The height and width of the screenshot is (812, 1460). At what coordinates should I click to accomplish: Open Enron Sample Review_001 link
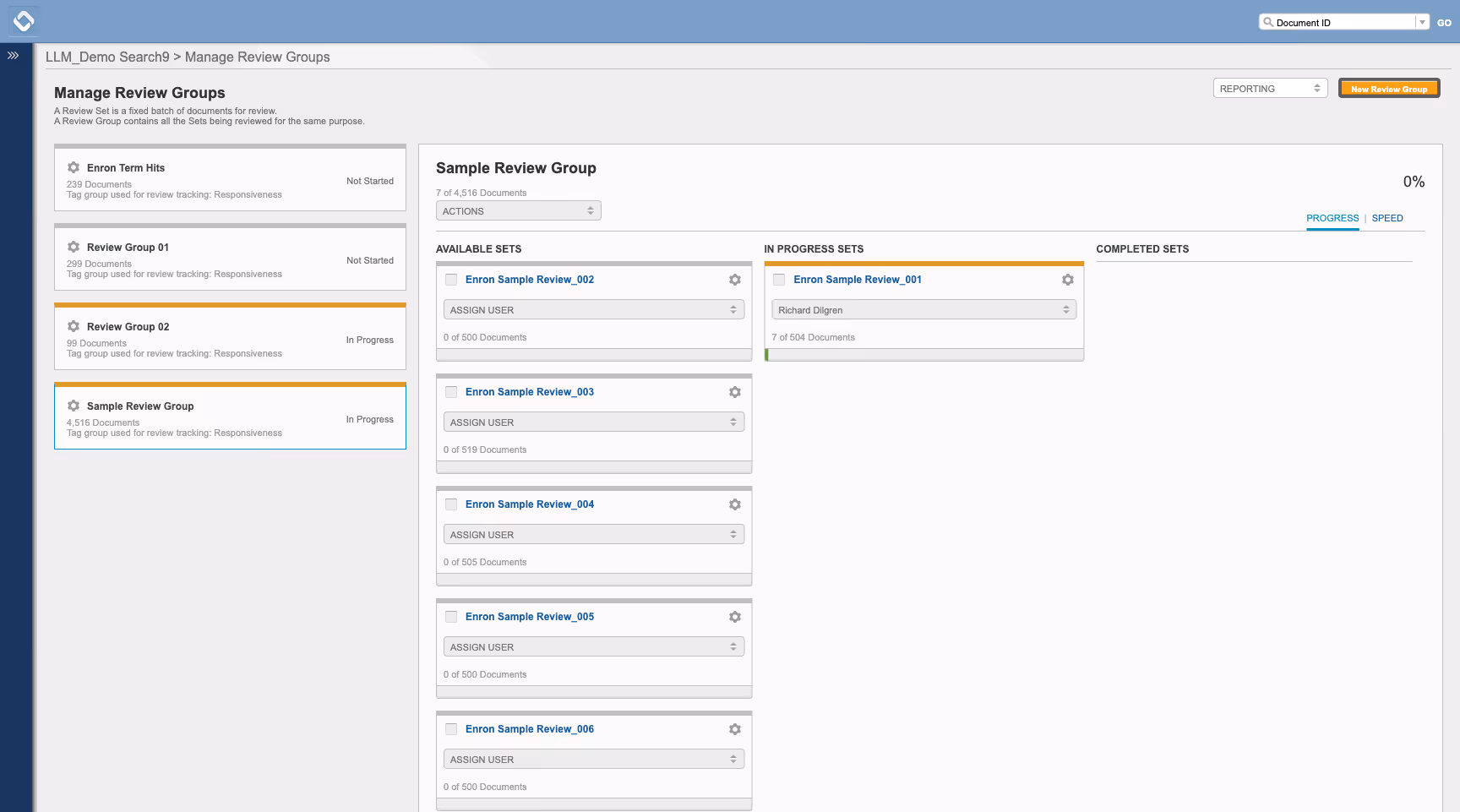pos(858,280)
